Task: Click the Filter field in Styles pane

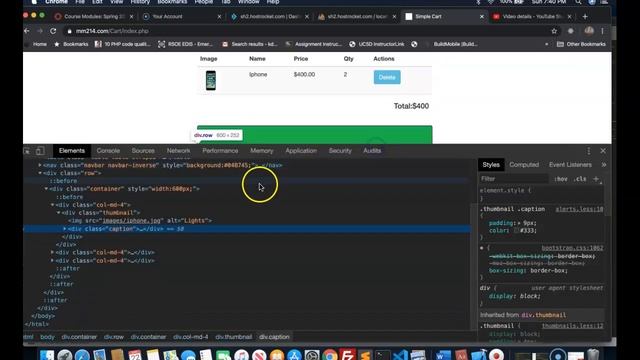Action: [513, 179]
